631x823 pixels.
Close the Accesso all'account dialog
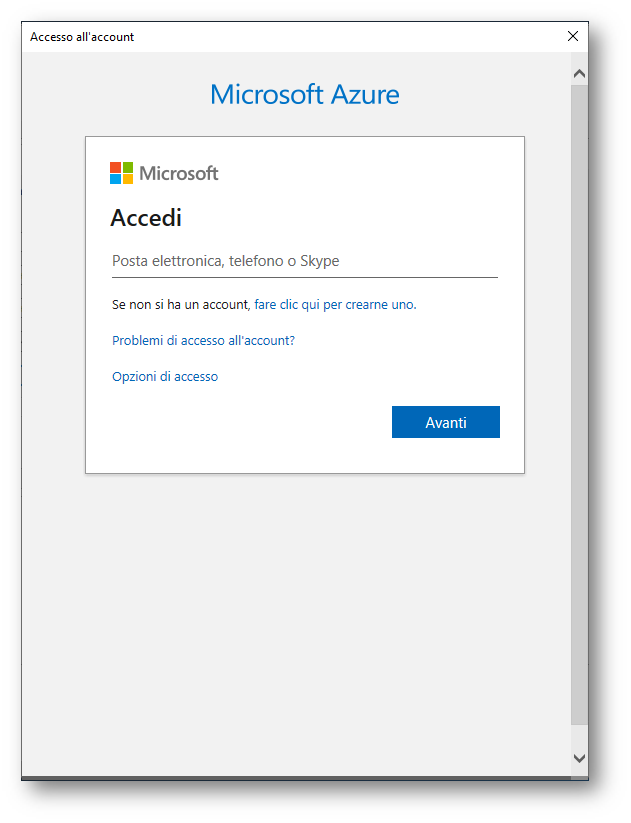573,36
